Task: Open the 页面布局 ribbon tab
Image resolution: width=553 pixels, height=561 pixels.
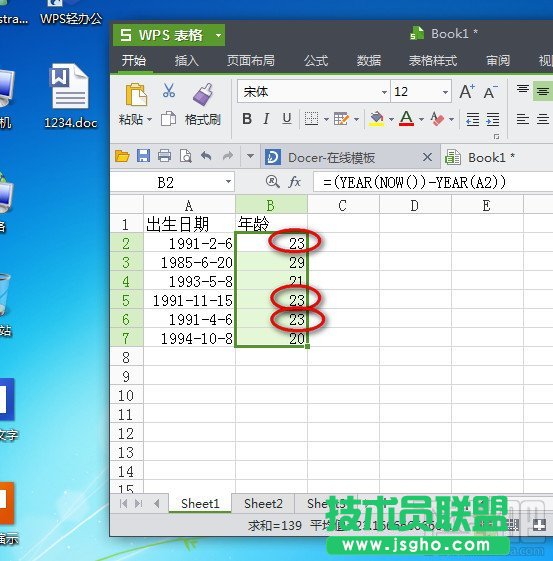Action: point(251,60)
